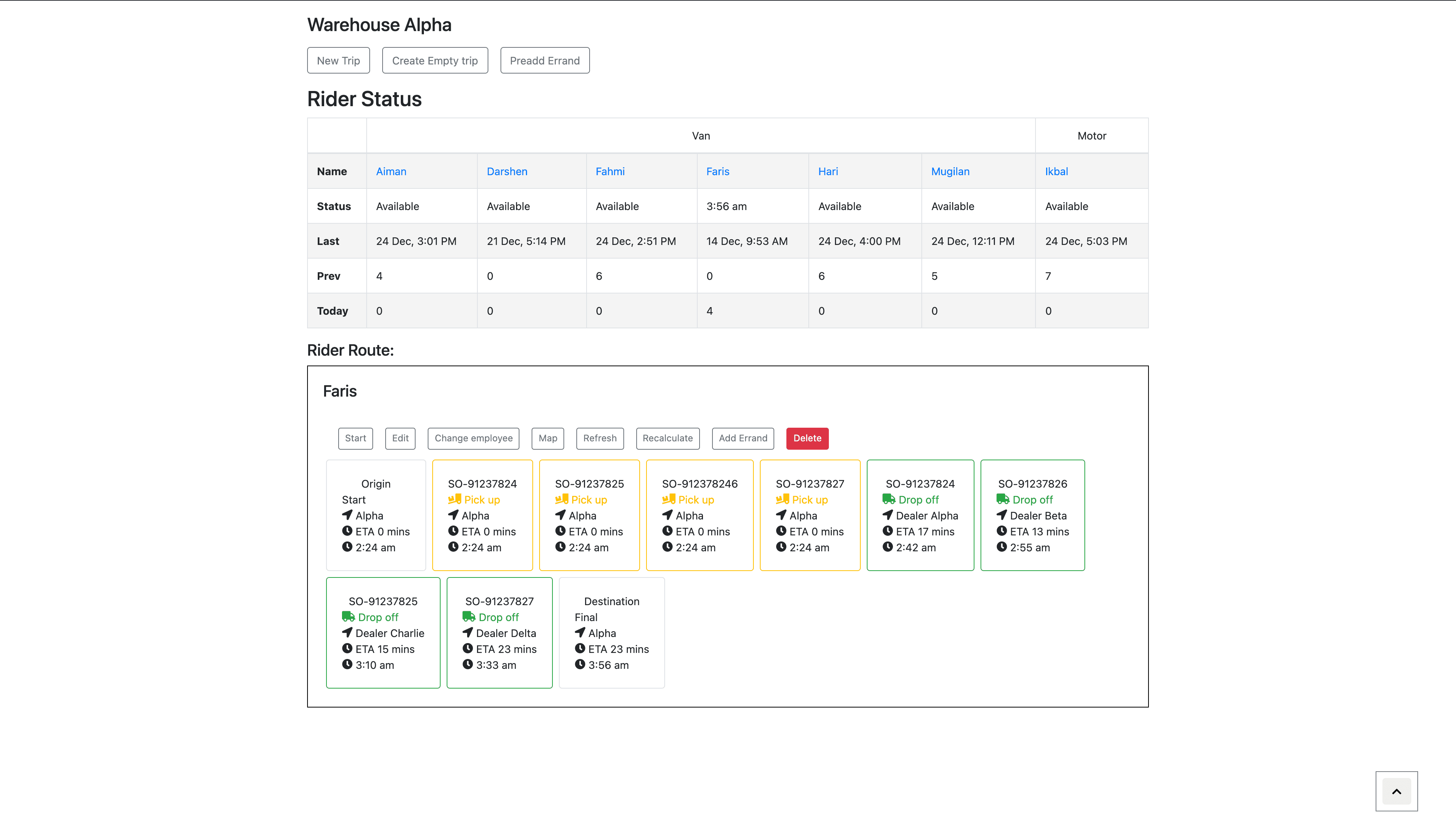Click the location arrow icon on Origin card
Viewport: 1456px width, 819px height.
347,515
